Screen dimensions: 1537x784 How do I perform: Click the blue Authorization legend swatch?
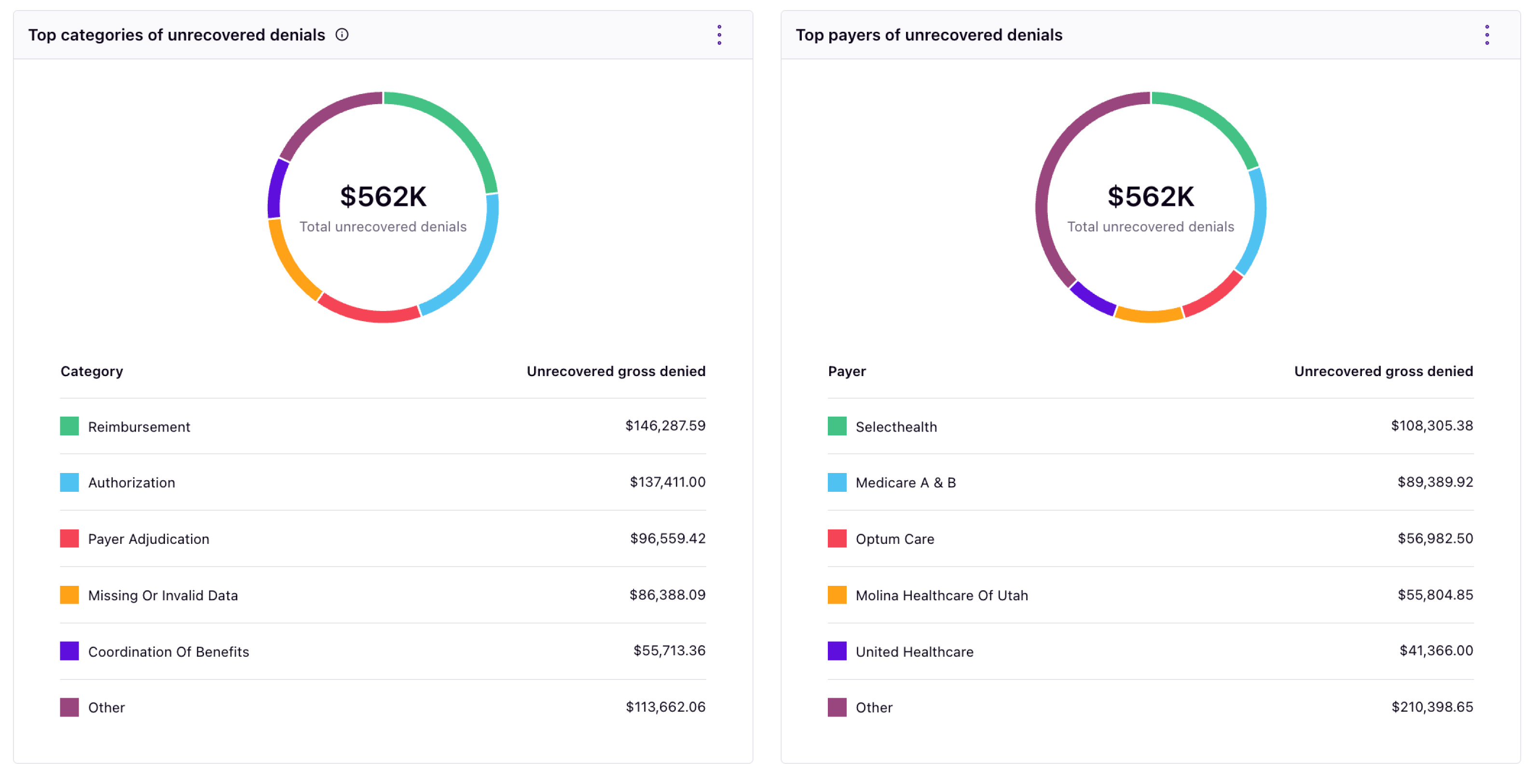point(69,482)
